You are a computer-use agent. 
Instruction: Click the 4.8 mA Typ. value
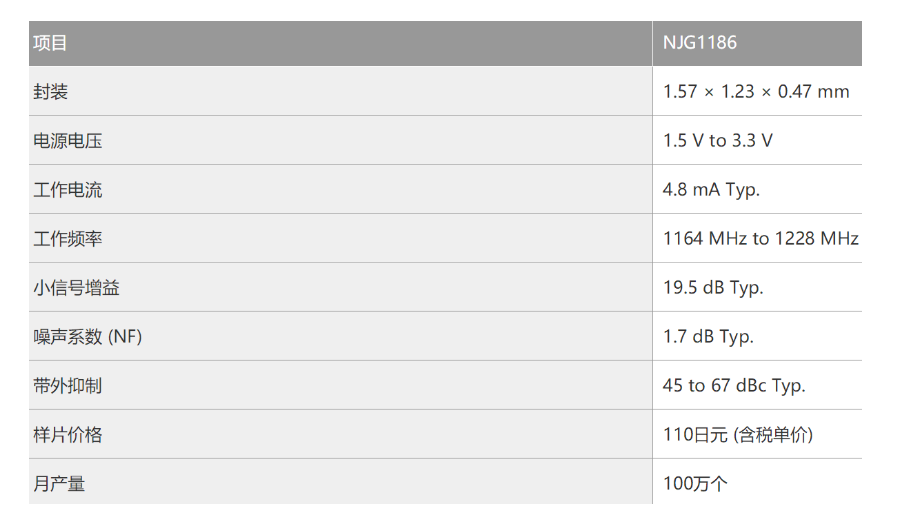pos(711,190)
